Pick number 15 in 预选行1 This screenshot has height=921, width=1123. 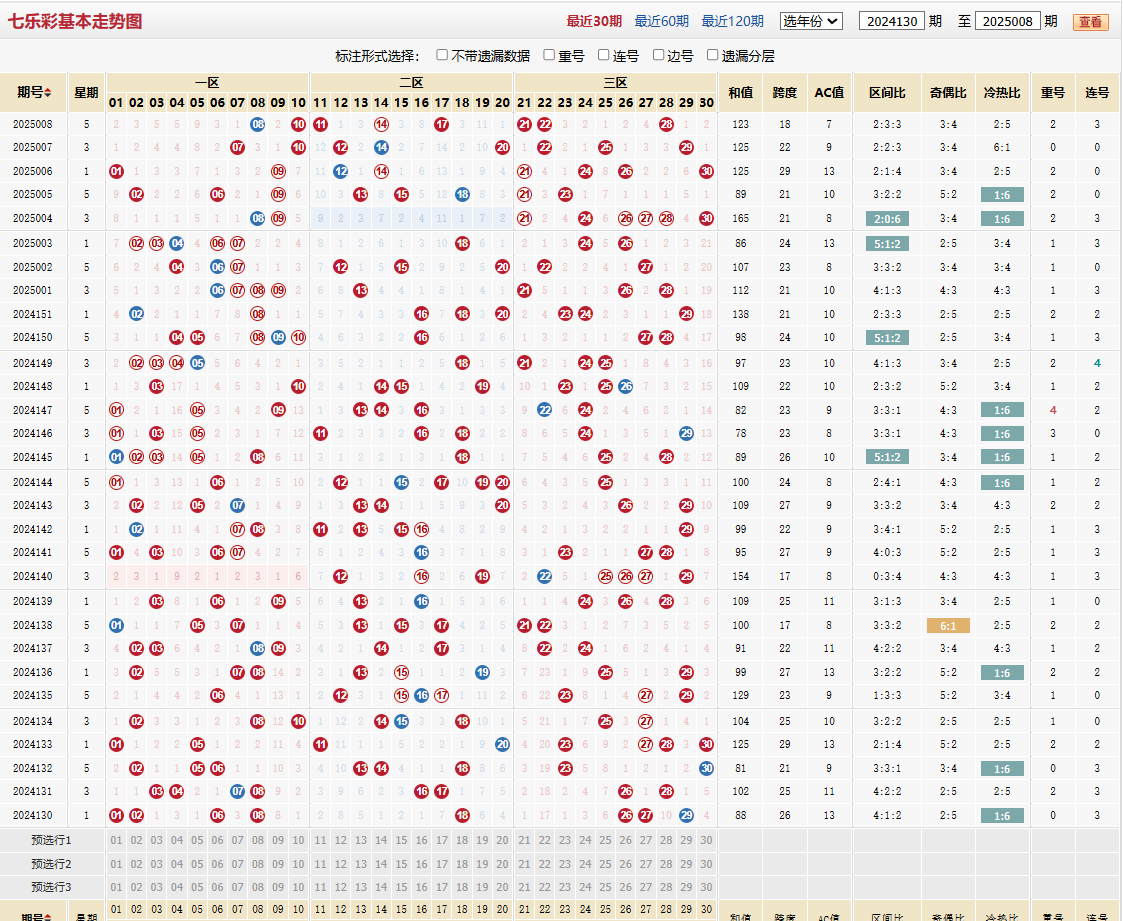pyautogui.click(x=402, y=841)
